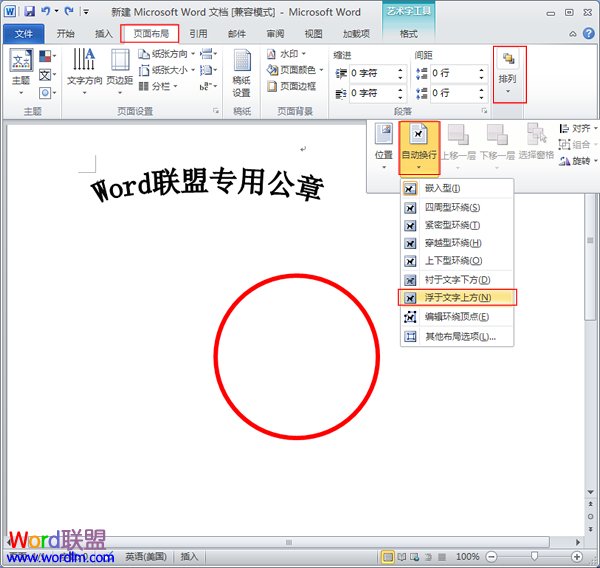The height and width of the screenshot is (568, 600).
Task: Open Paper Size (纸张大小) dropdown
Action: (167, 70)
